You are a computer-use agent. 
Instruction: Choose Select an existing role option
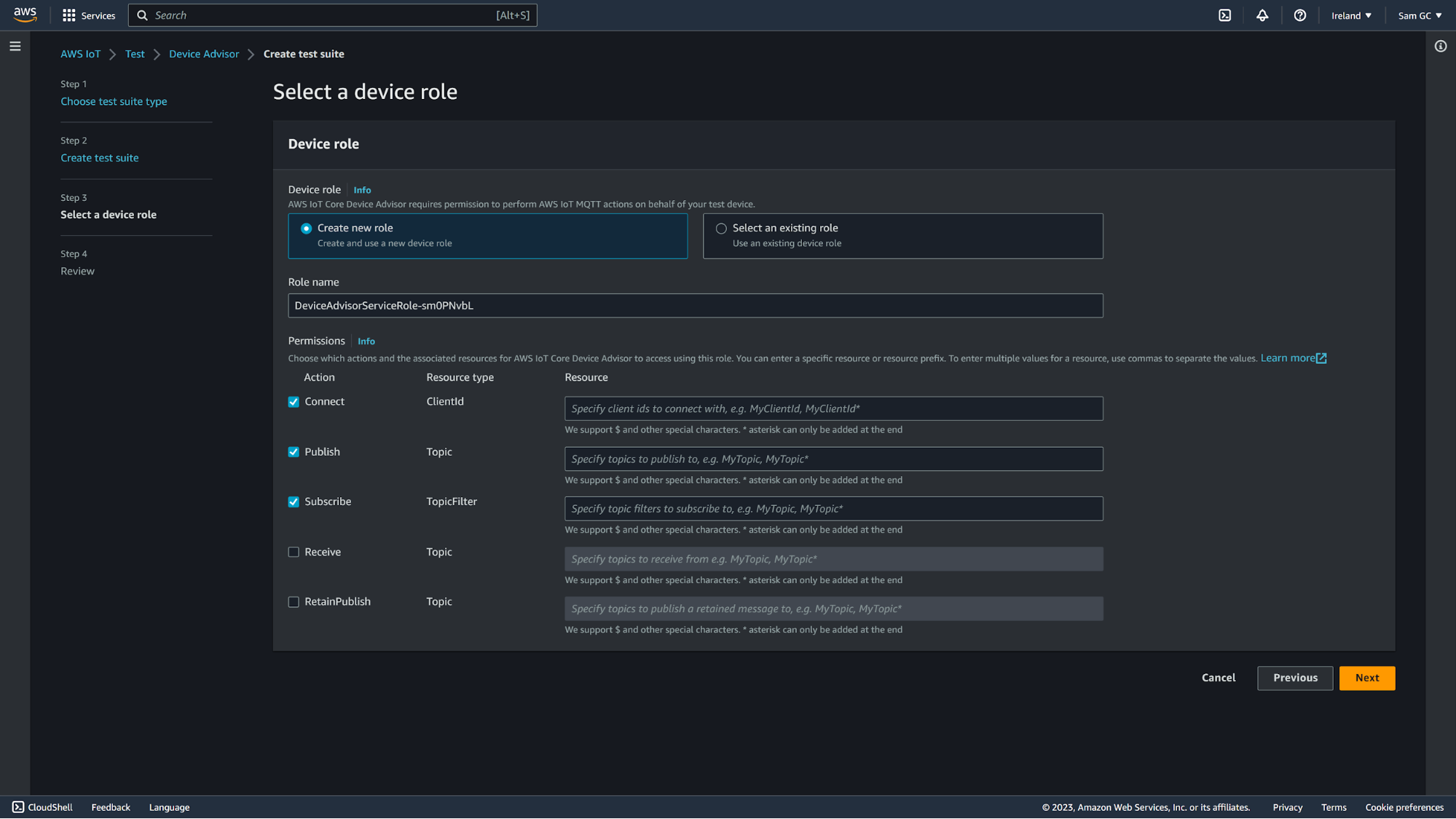(721, 229)
